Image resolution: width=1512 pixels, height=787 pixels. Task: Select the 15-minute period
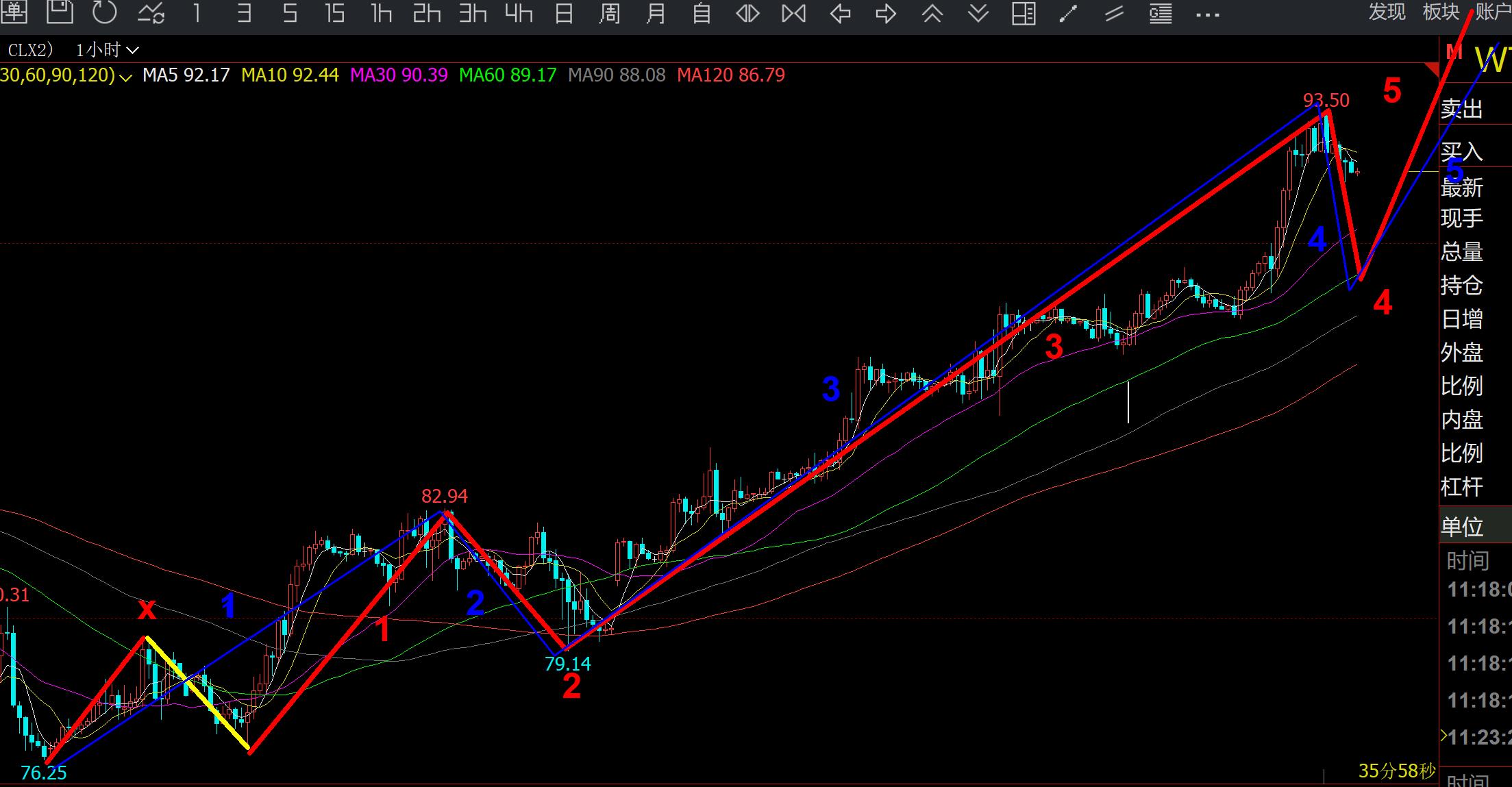coord(334,12)
